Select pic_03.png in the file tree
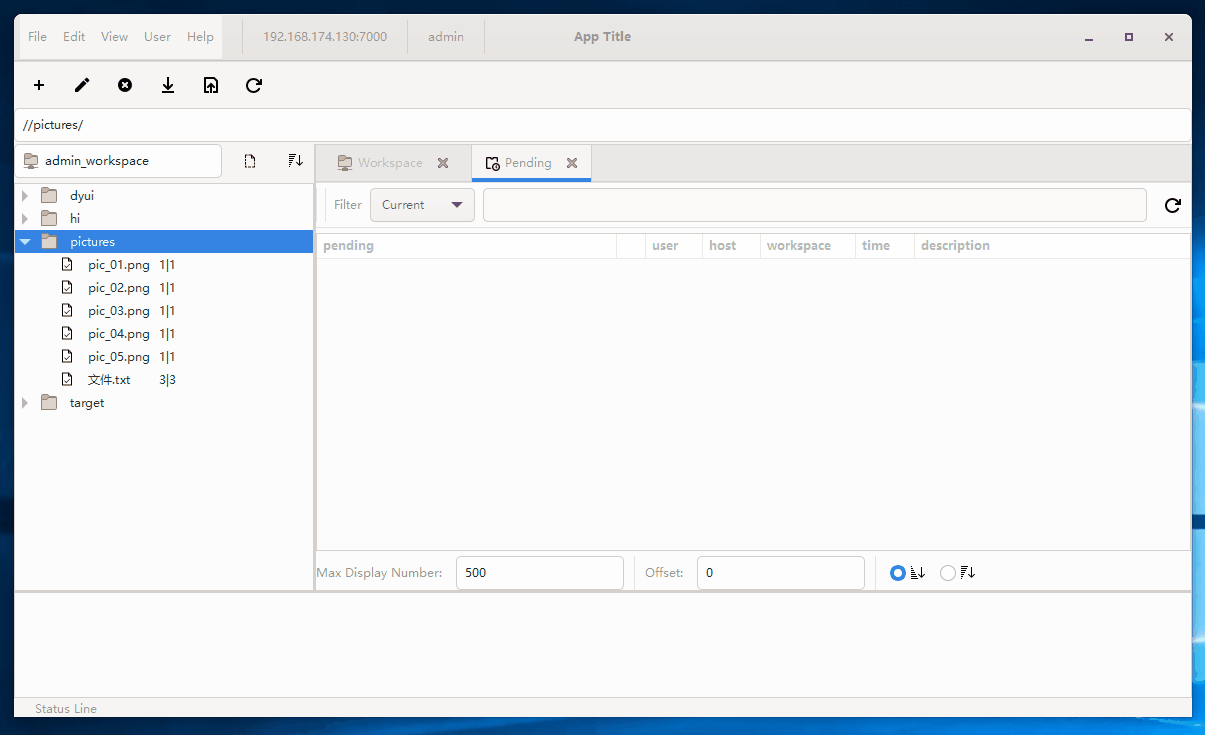Viewport: 1205px width, 735px height. 118,311
